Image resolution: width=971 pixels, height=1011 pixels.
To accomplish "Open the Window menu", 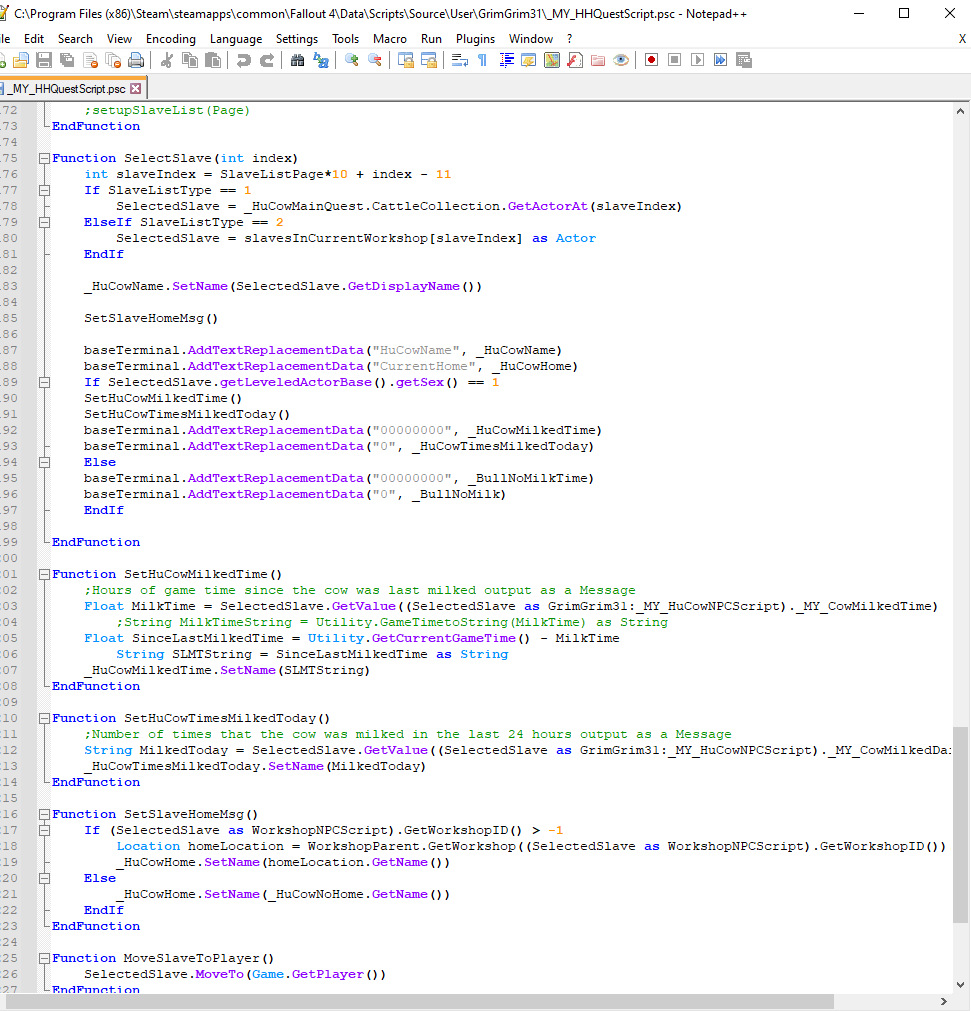I will (531, 39).
